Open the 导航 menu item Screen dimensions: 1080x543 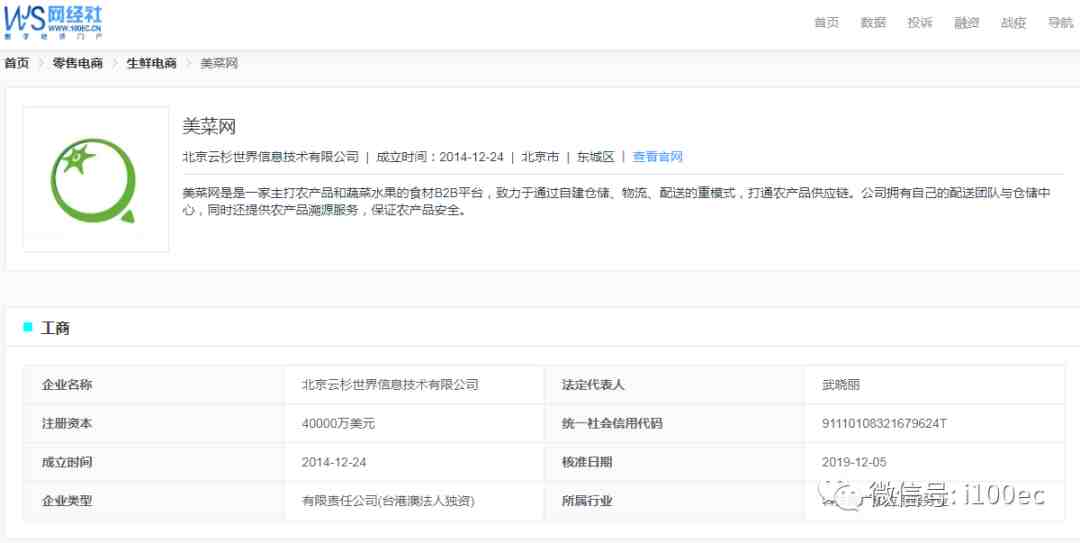[1060, 23]
